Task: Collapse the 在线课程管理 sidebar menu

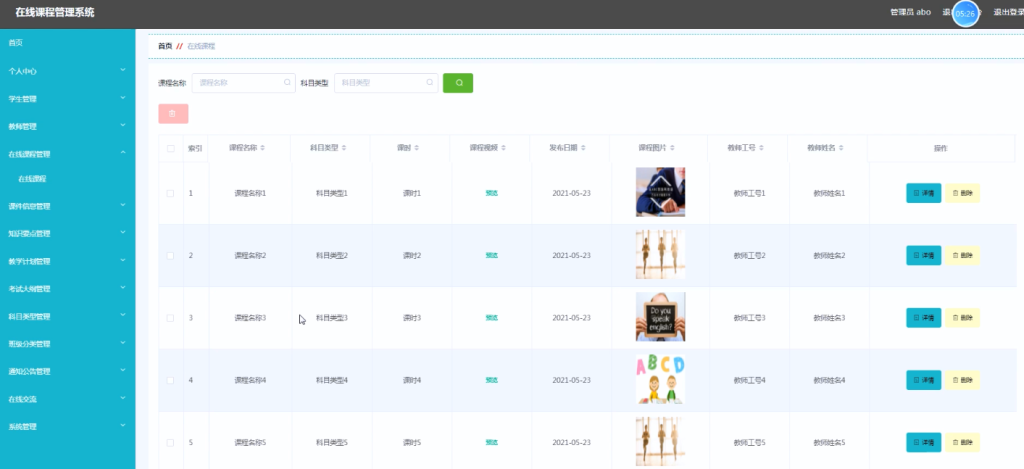Action: (x=68, y=154)
